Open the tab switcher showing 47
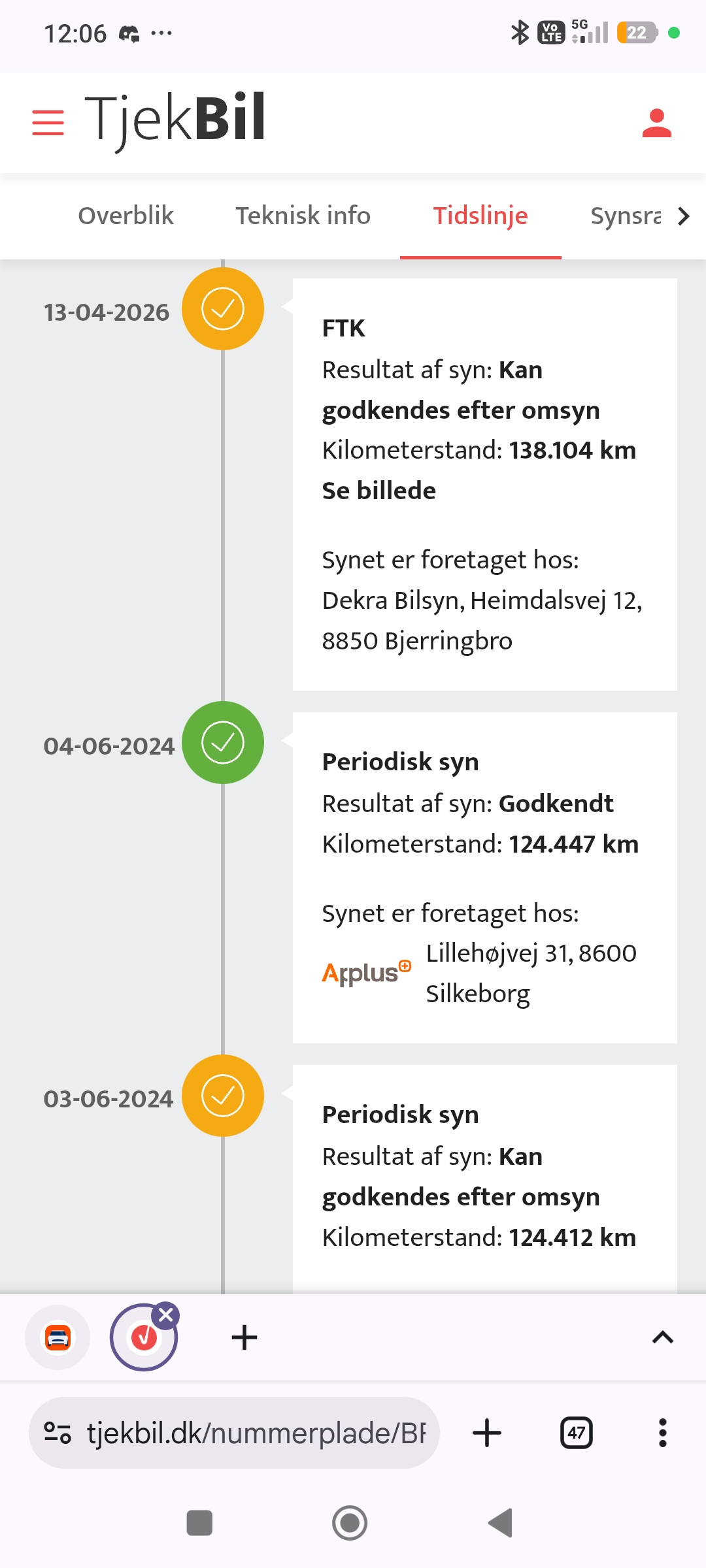 coord(577,1433)
